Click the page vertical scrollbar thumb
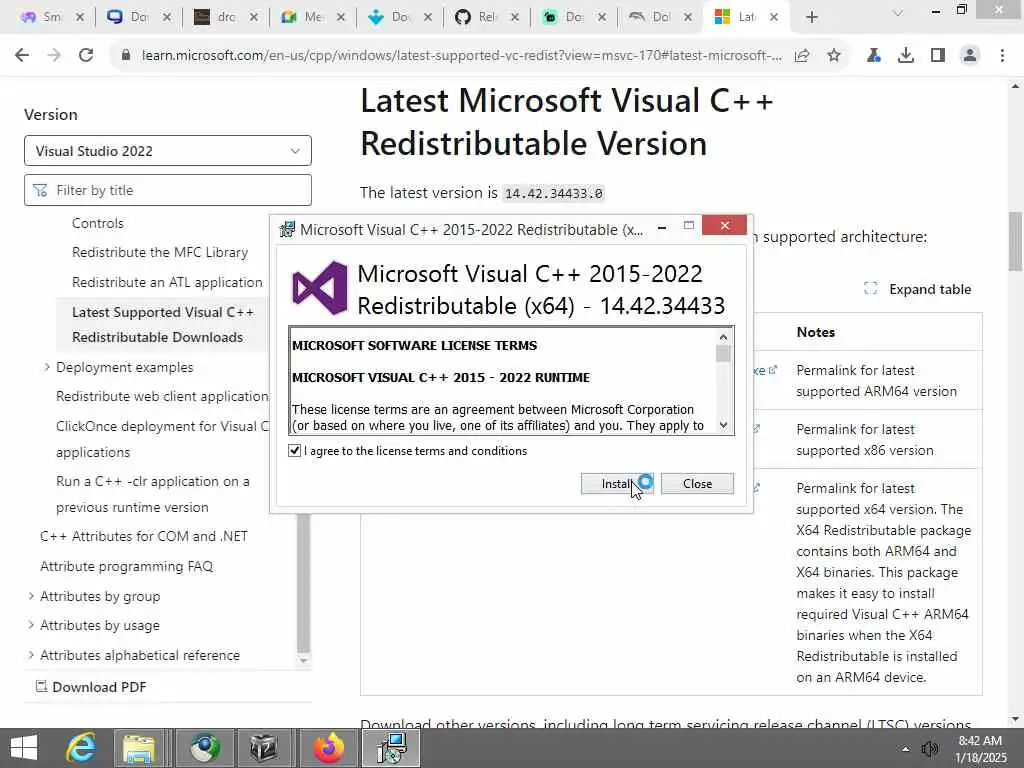 coord(1015,241)
